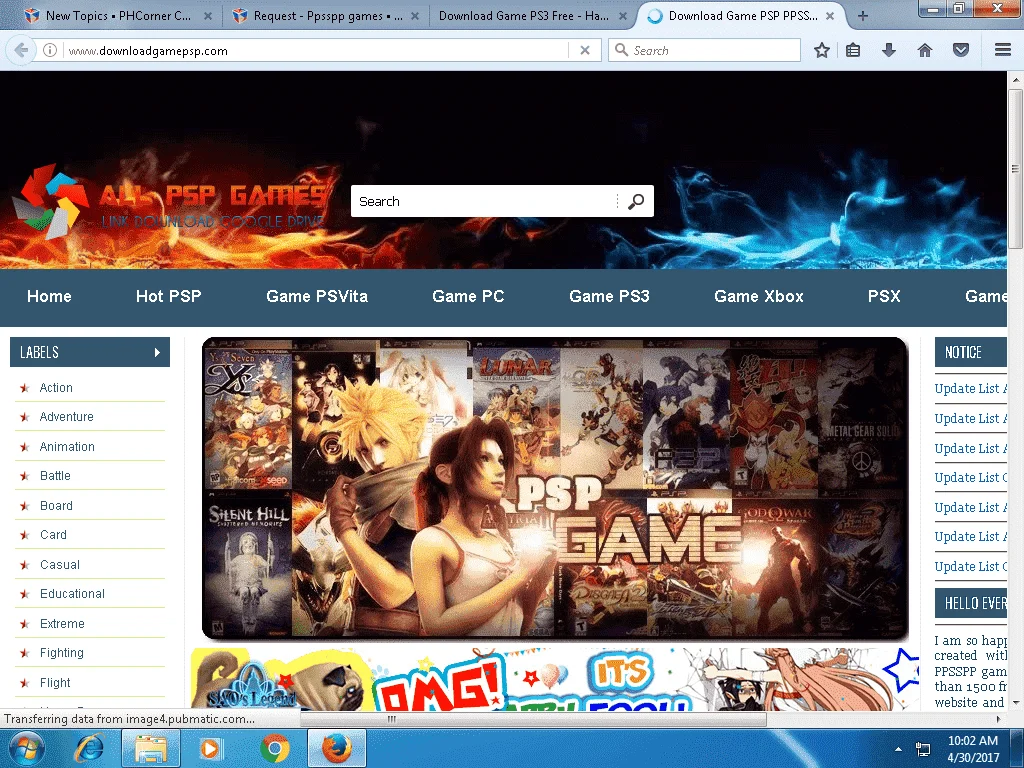Open the Home navigation item
The height and width of the screenshot is (768, 1024).
49,296
